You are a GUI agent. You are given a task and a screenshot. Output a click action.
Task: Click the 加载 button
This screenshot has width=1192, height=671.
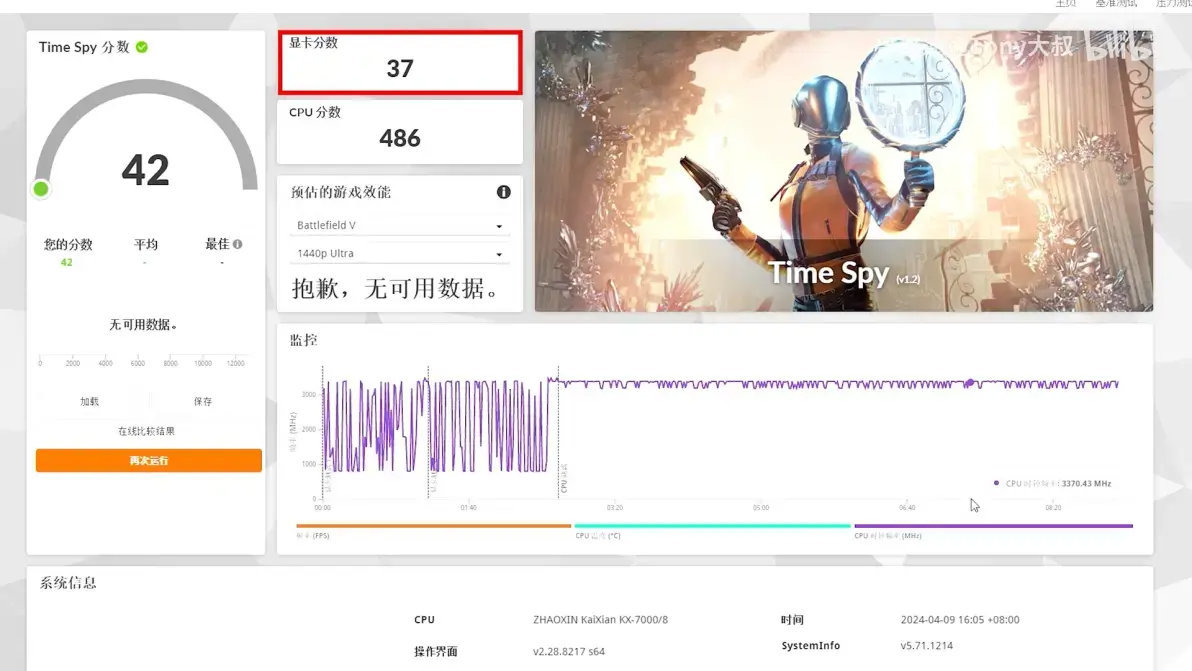[x=90, y=401]
